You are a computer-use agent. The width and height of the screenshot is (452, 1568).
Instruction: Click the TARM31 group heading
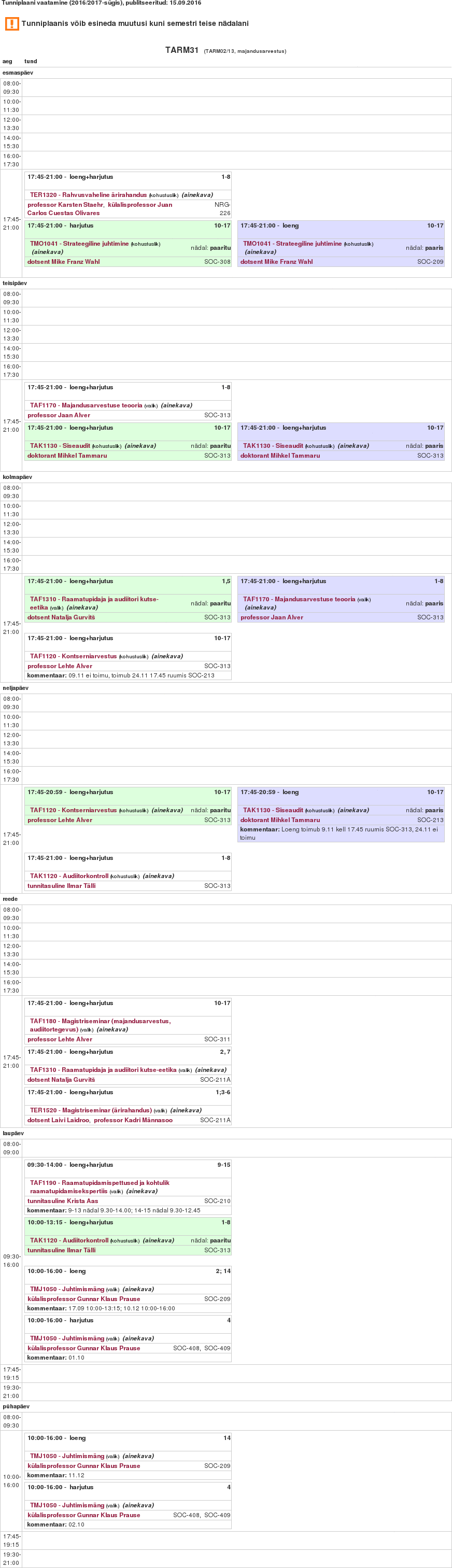click(181, 50)
